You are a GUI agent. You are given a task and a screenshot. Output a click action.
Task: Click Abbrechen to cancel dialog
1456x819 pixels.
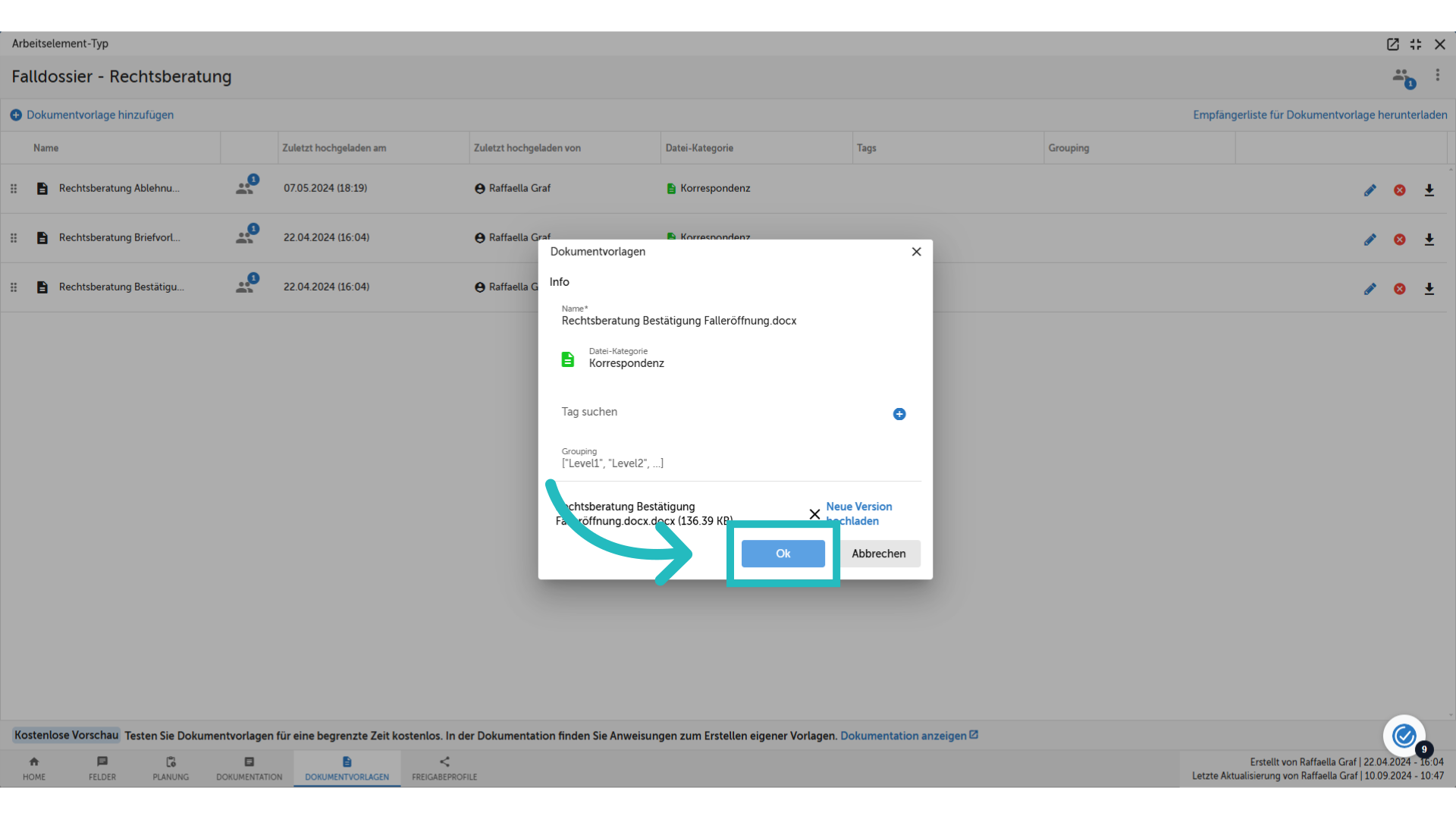pos(878,553)
